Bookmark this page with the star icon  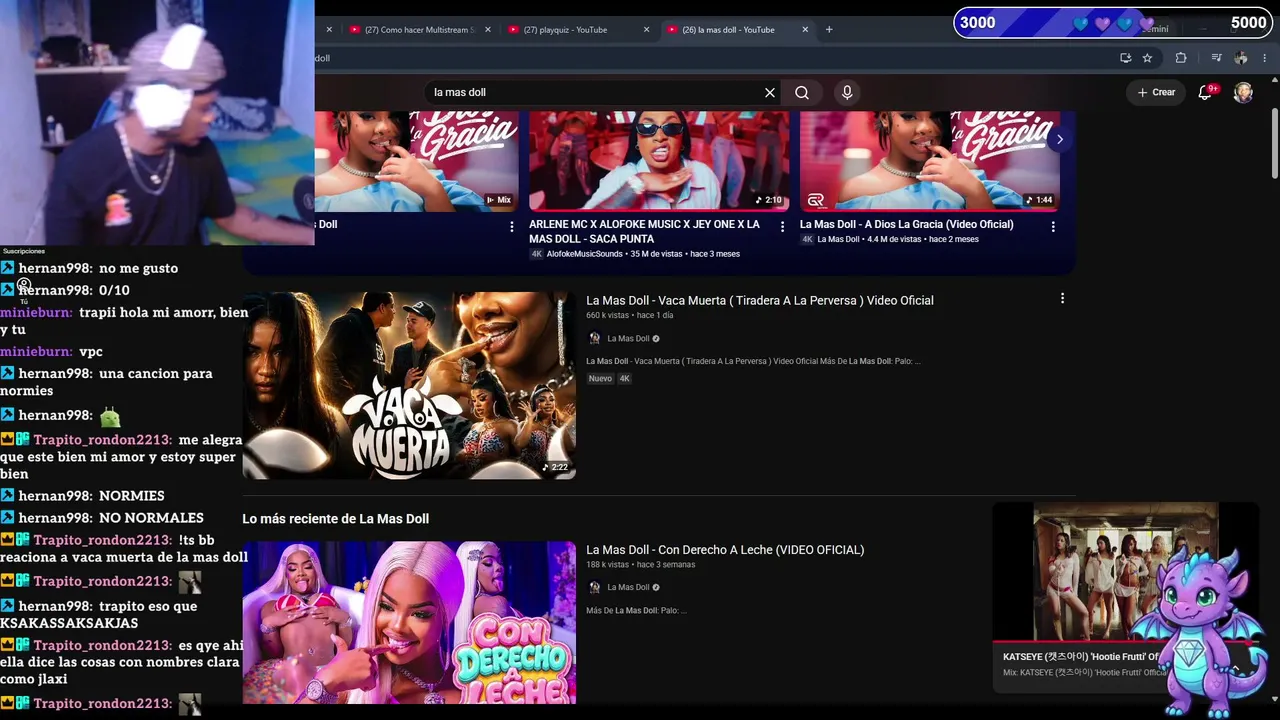[1147, 58]
